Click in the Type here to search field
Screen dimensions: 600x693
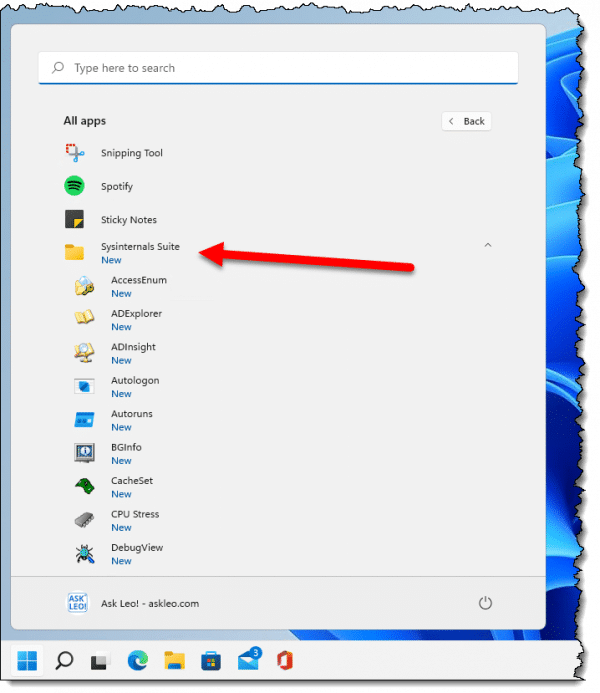tap(278, 68)
